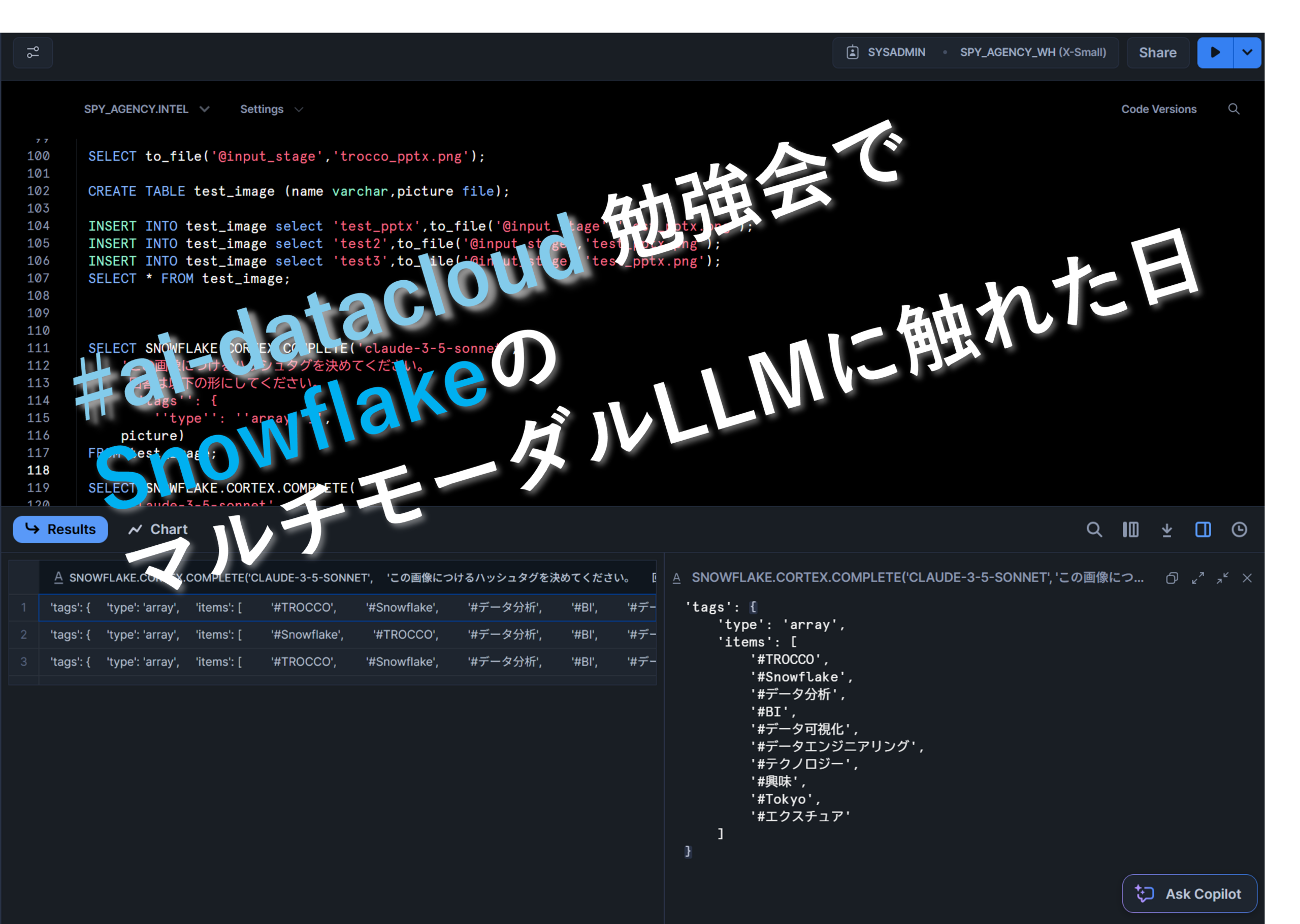1300x924 pixels.
Task: Click the Ask Copilot button
Action: [1189, 893]
